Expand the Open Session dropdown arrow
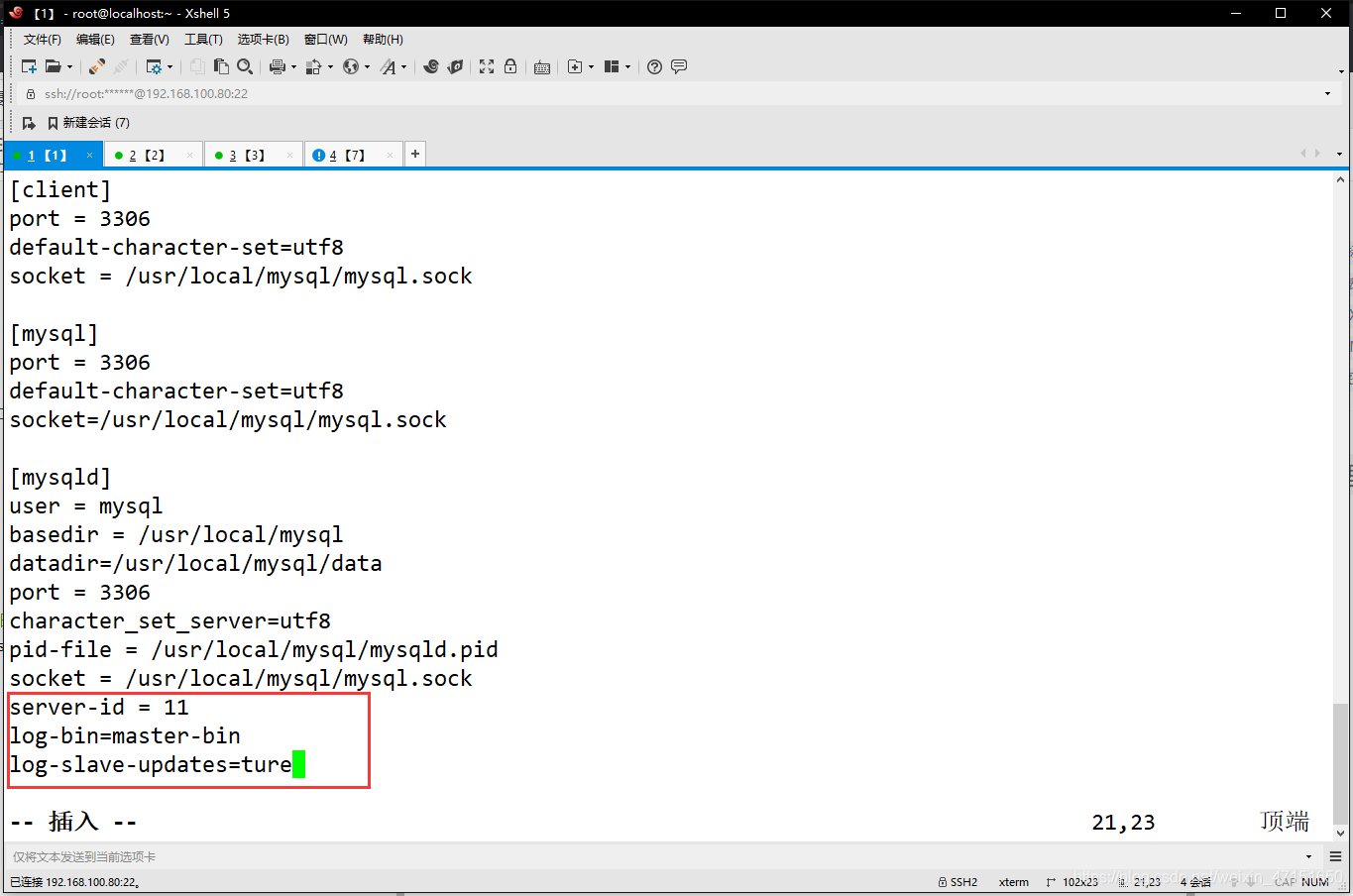The image size is (1353, 896). (x=69, y=67)
